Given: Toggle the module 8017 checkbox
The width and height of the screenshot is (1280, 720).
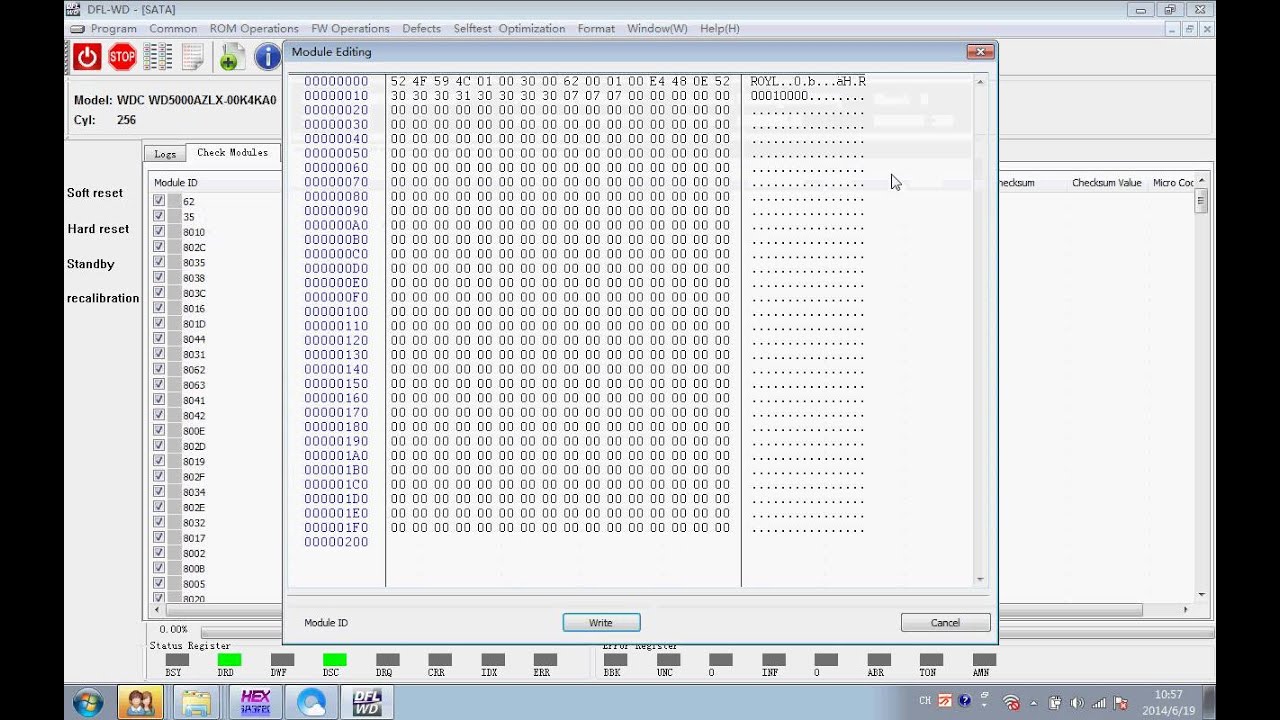Looking at the screenshot, I should 159,538.
